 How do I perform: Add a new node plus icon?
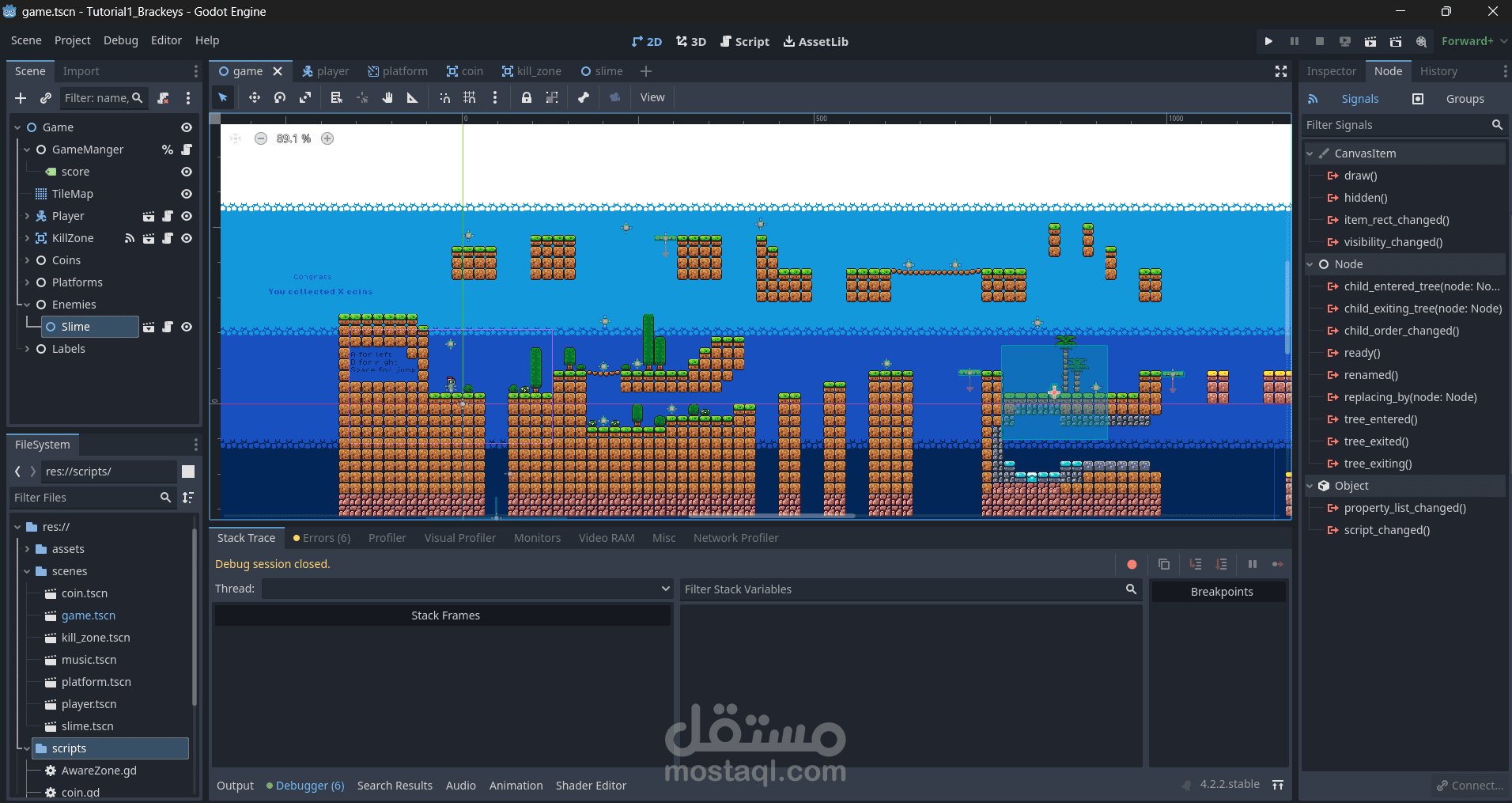21,98
